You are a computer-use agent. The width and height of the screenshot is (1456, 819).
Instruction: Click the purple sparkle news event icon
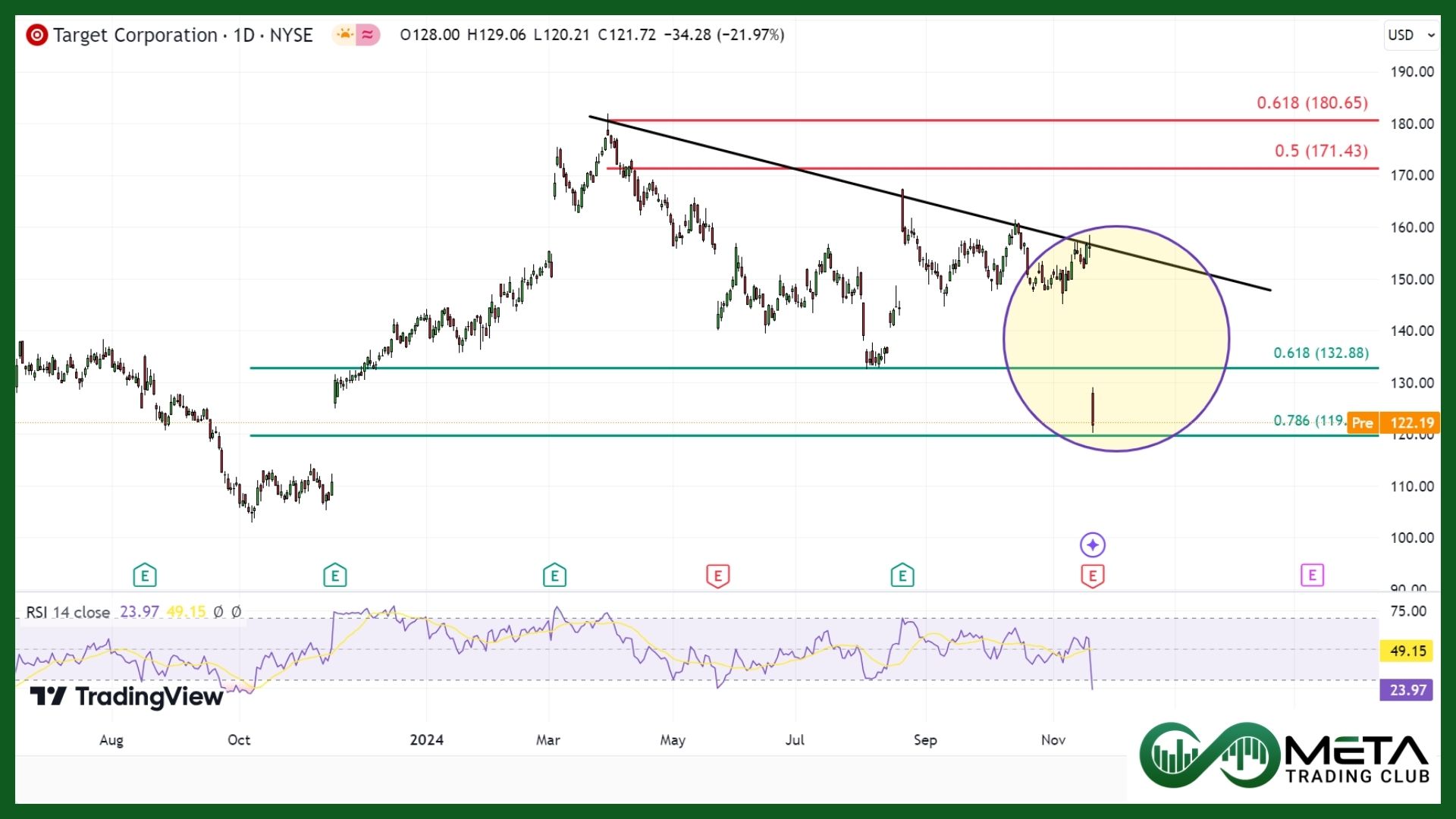click(x=1092, y=544)
